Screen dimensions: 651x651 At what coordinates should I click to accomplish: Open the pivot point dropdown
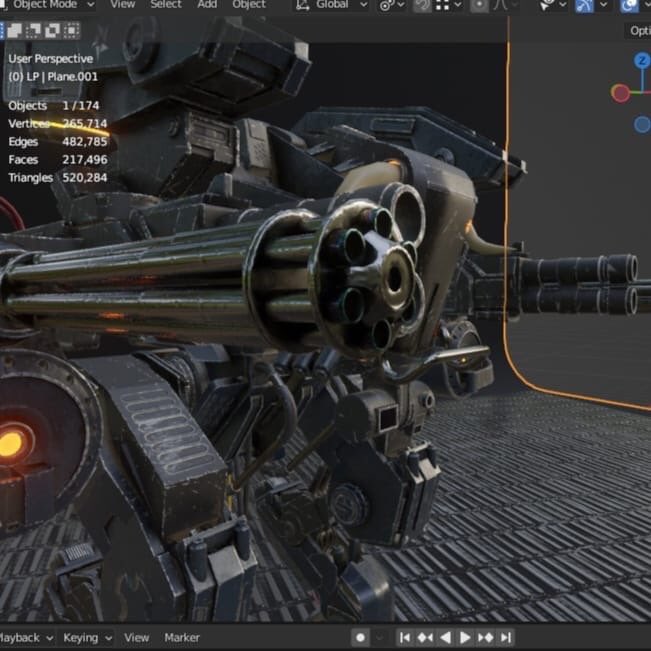392,5
